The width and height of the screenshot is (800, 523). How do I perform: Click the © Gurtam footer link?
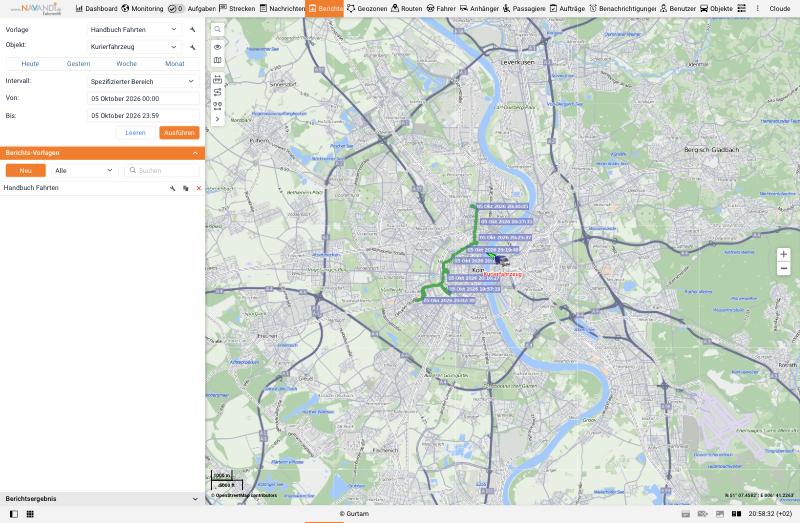click(x=354, y=514)
